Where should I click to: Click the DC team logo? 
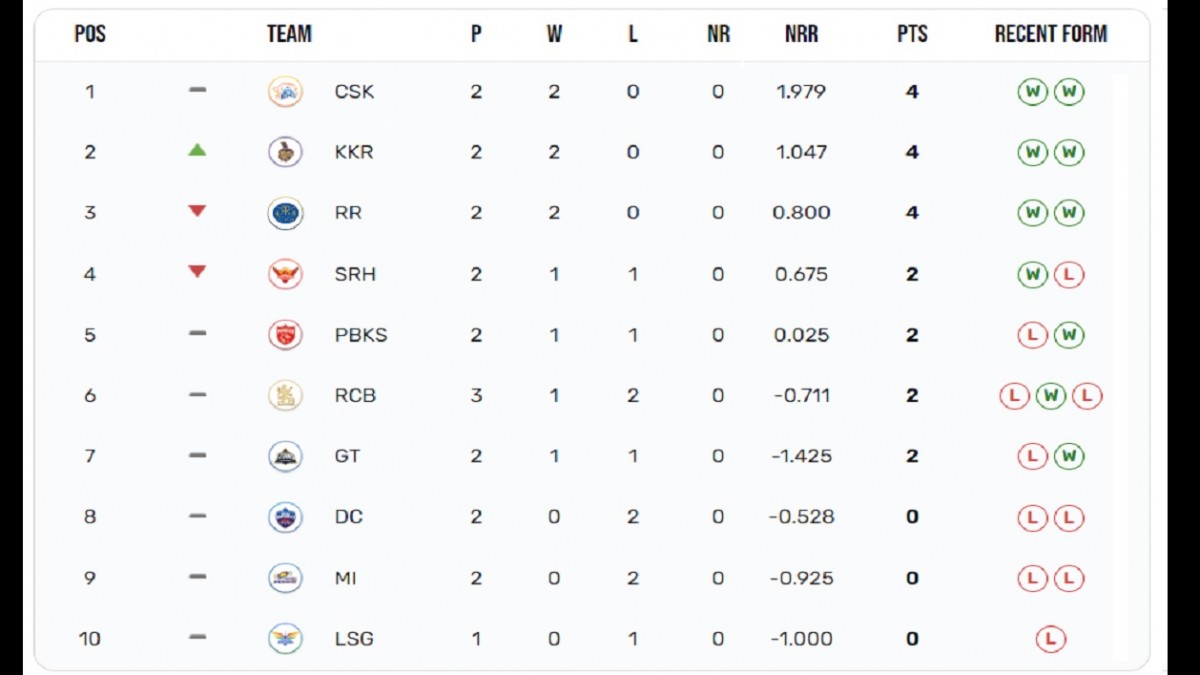coord(285,517)
